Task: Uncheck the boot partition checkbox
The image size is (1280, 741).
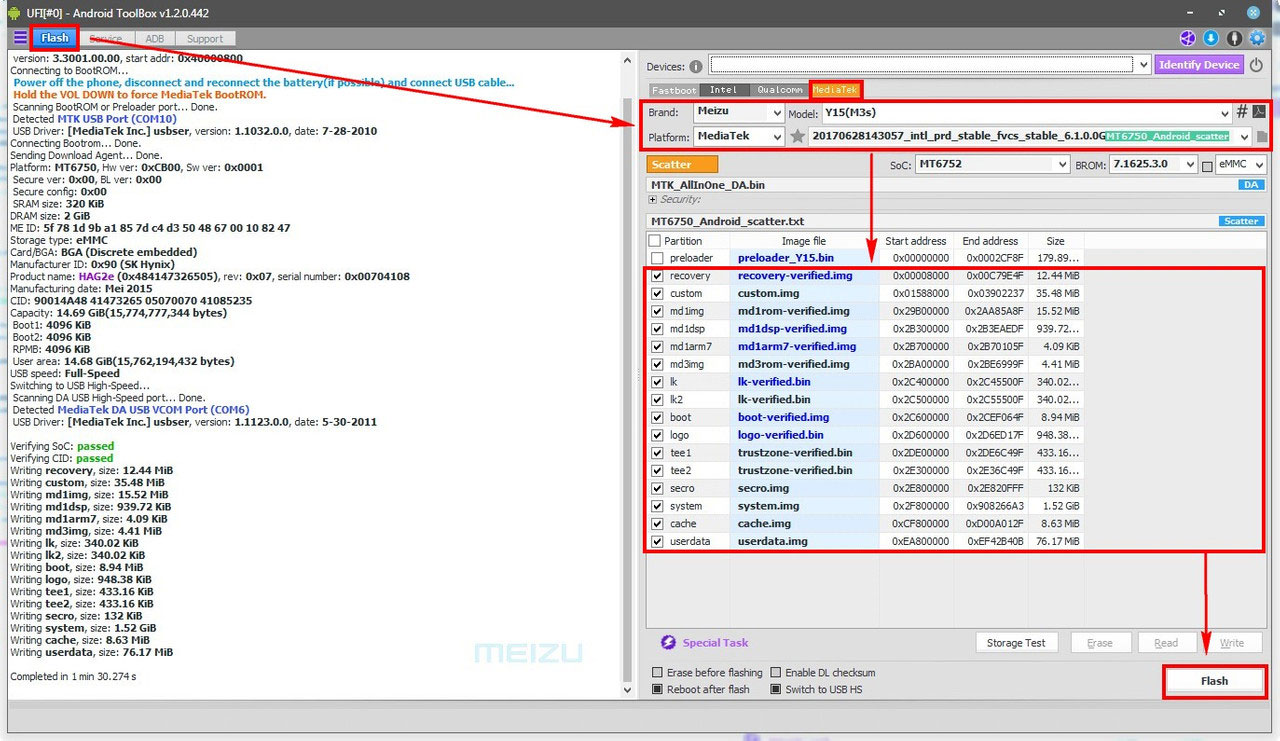Action: coord(657,418)
